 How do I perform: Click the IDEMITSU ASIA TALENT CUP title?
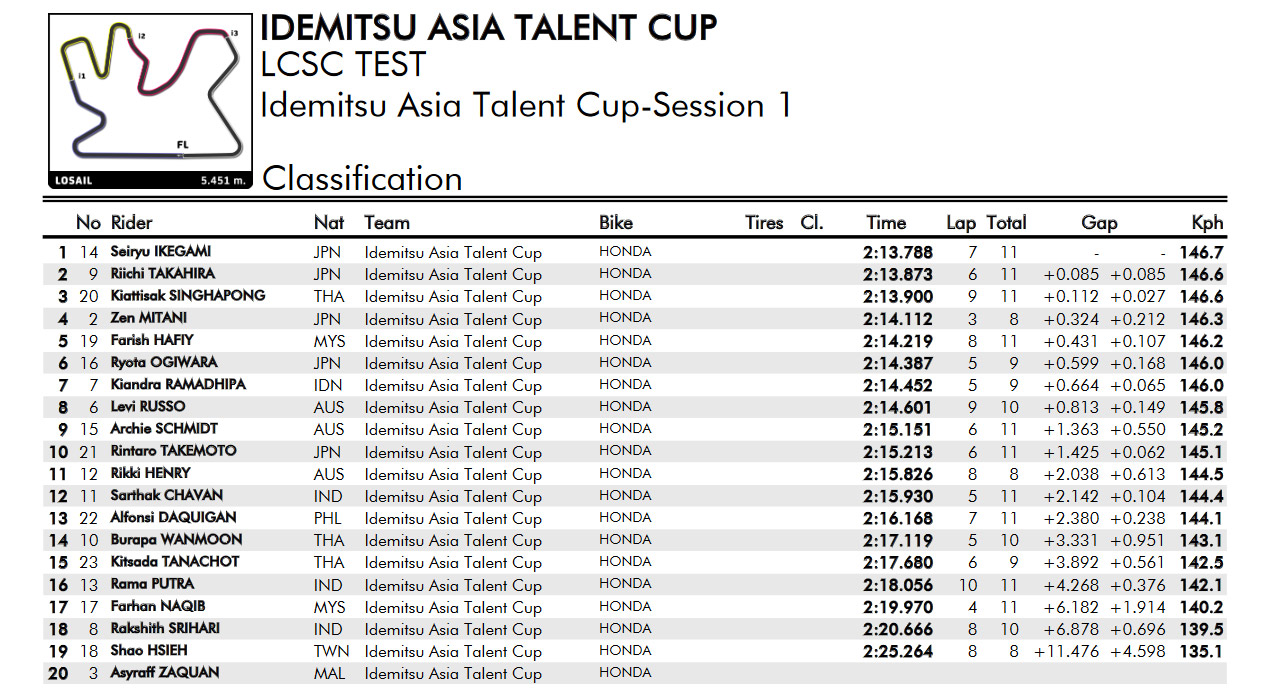(x=489, y=28)
